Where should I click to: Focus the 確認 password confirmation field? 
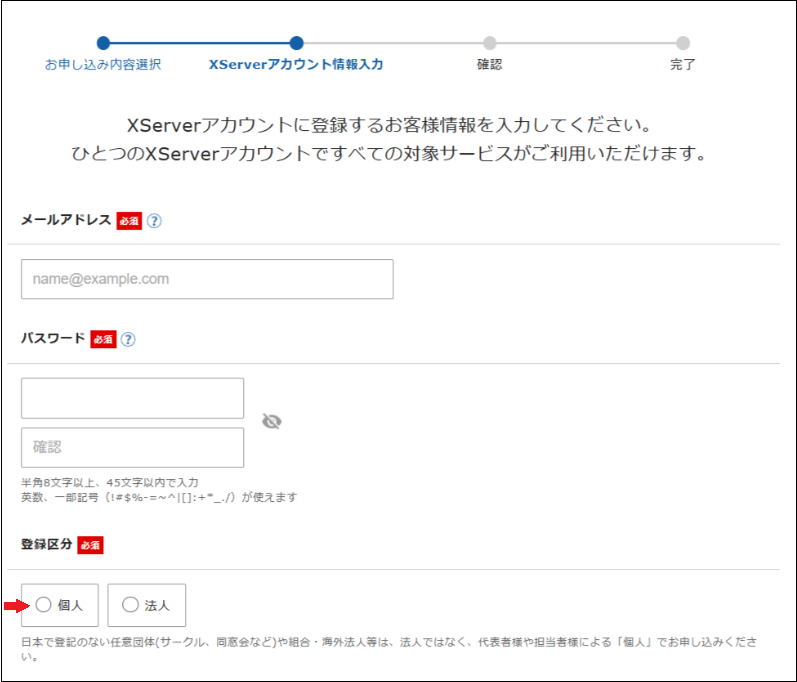pos(132,448)
